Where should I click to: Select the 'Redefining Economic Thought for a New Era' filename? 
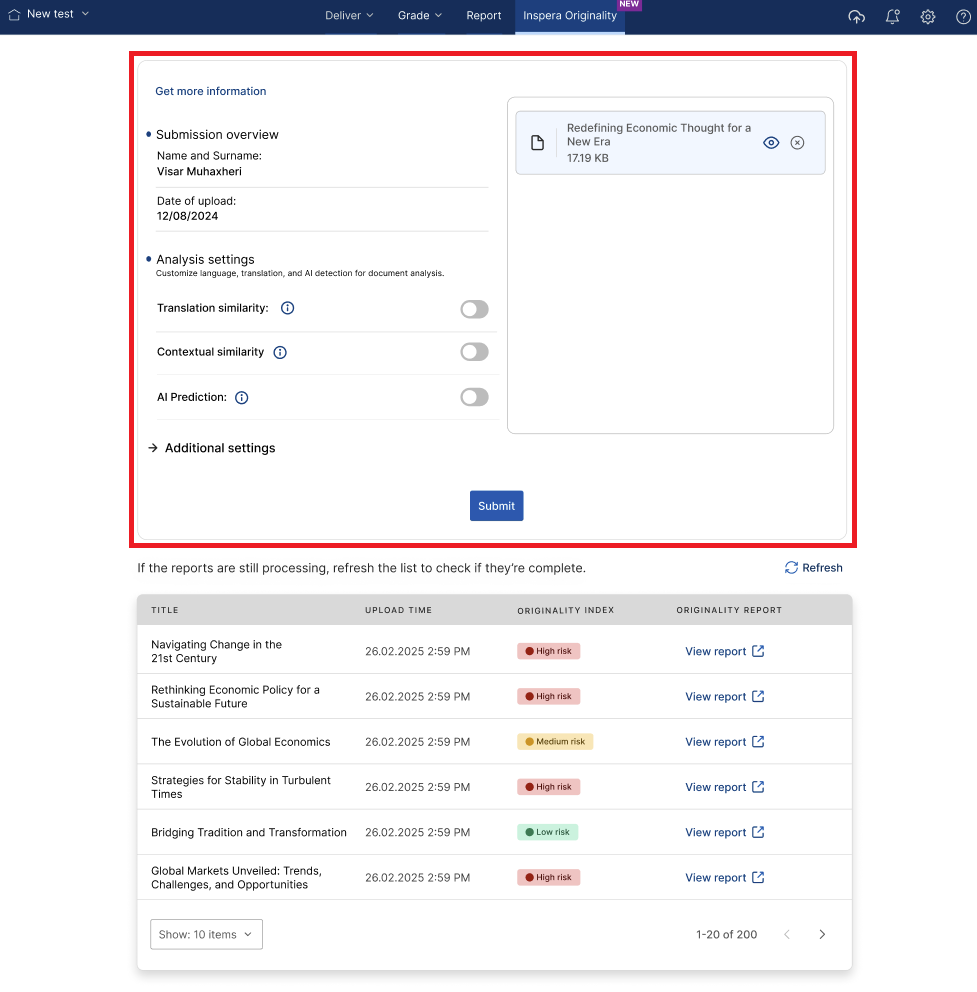tap(659, 135)
